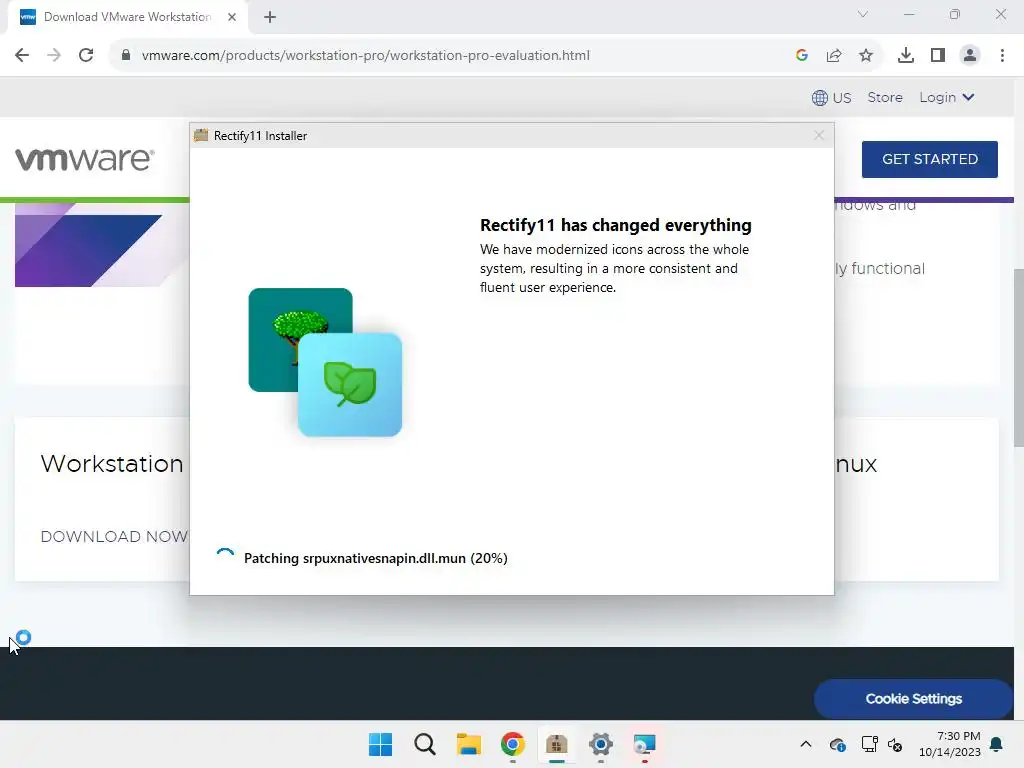Click the Workstation card heading
Screen dimensions: 1024x768
tap(112, 464)
